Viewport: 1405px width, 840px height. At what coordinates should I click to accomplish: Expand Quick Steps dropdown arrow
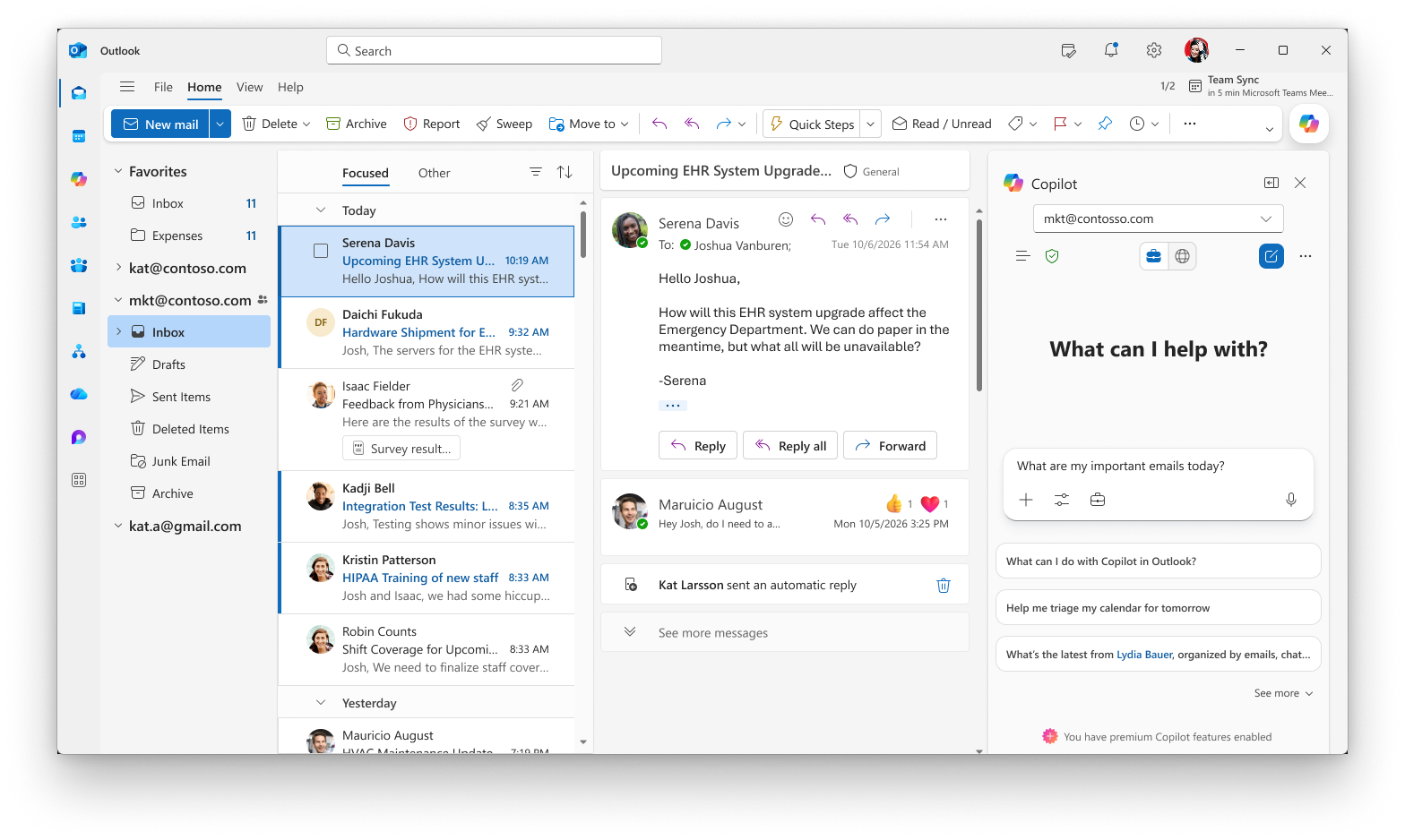pos(871,124)
